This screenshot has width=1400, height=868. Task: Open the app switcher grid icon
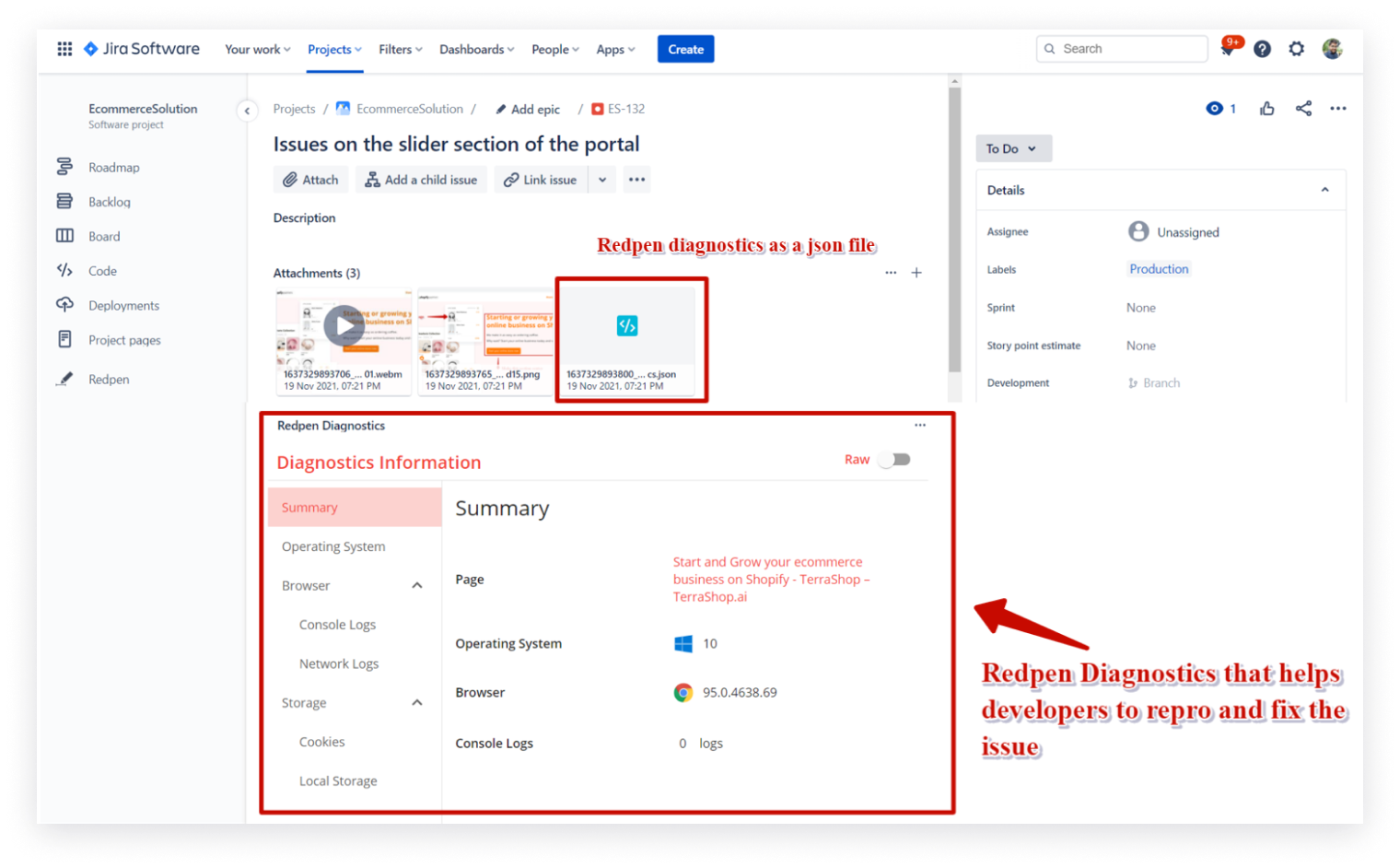tap(64, 49)
